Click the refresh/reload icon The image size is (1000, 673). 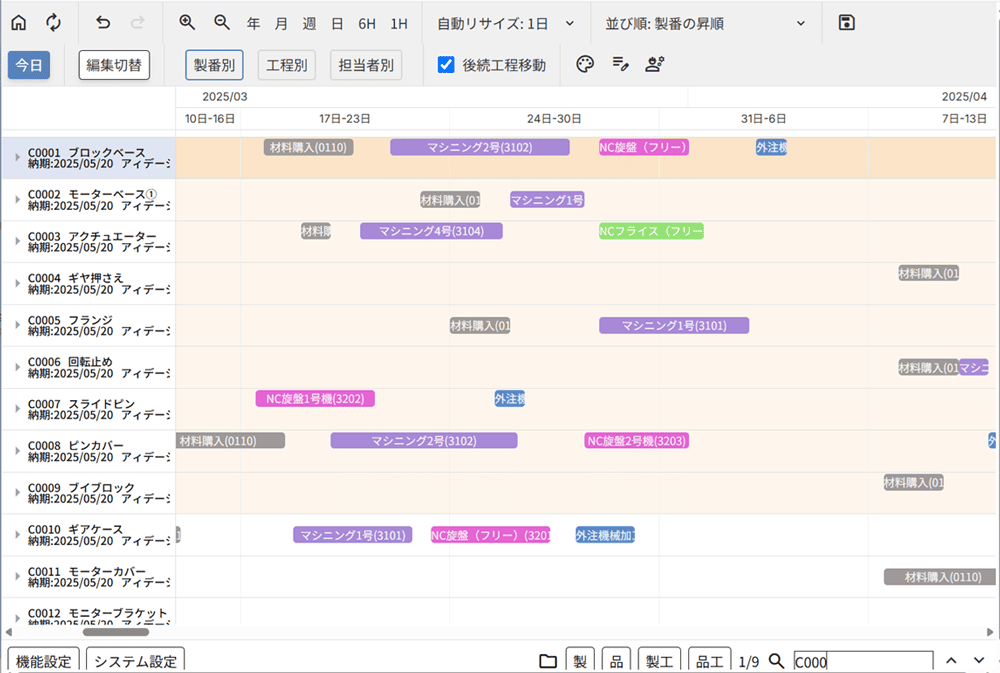click(53, 22)
